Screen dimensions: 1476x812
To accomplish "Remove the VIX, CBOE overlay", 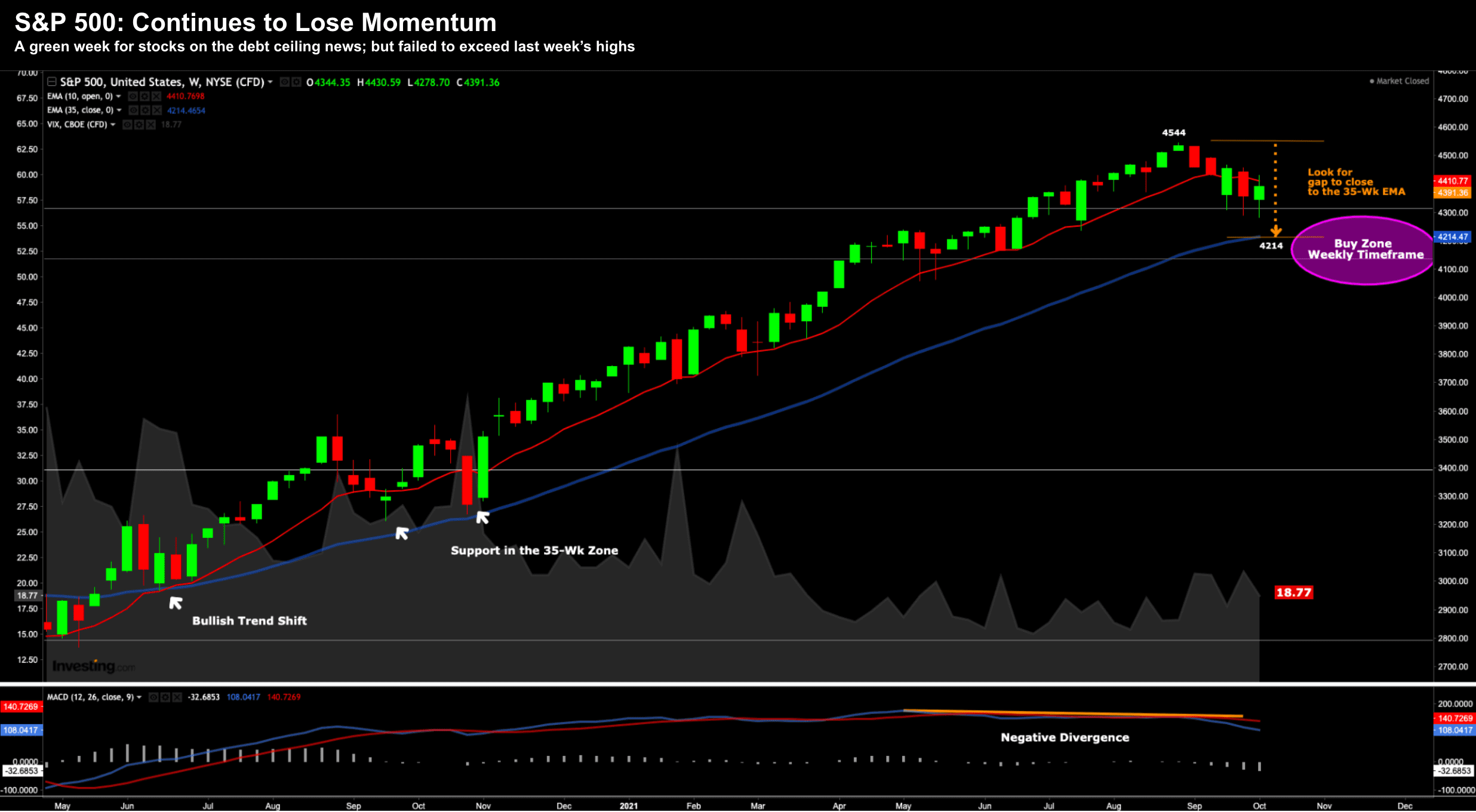I will point(150,124).
